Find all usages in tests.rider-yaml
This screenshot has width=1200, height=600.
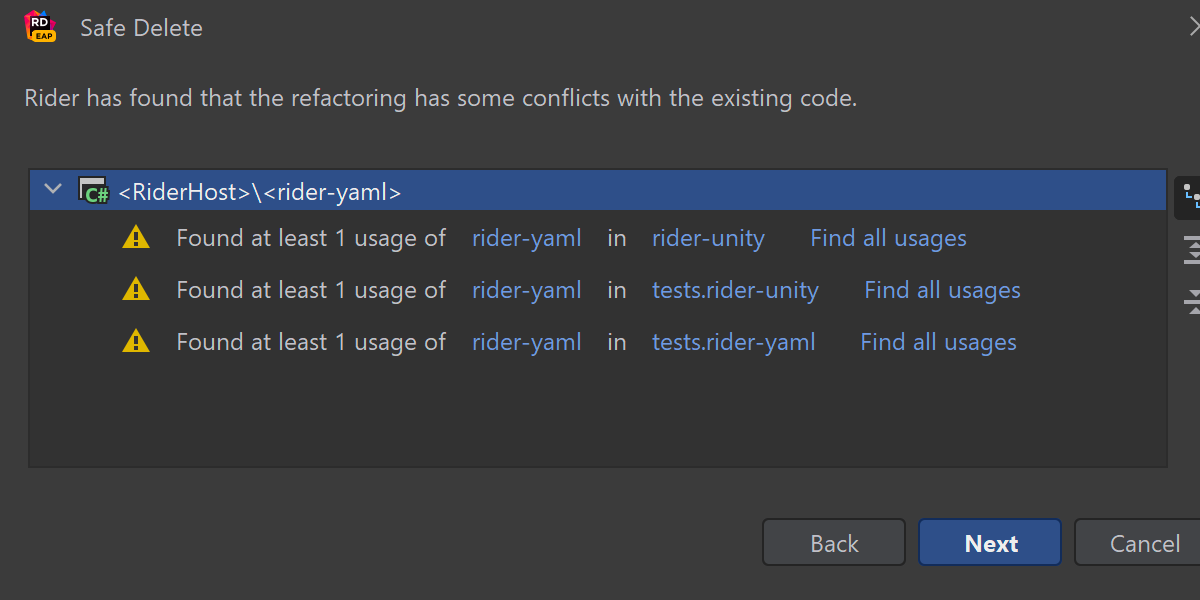click(x=938, y=342)
